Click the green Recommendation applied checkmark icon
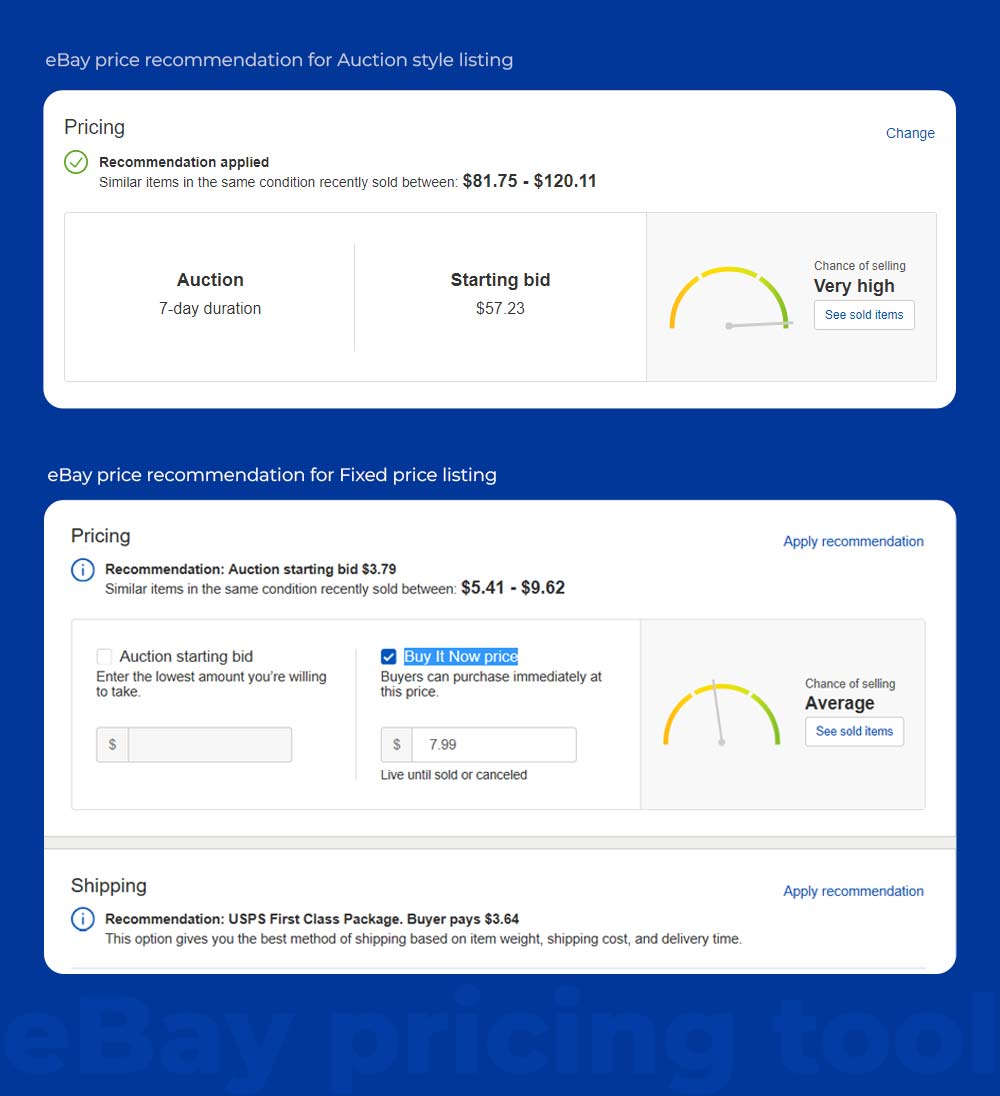Screen dimensions: 1000x1096 76,162
